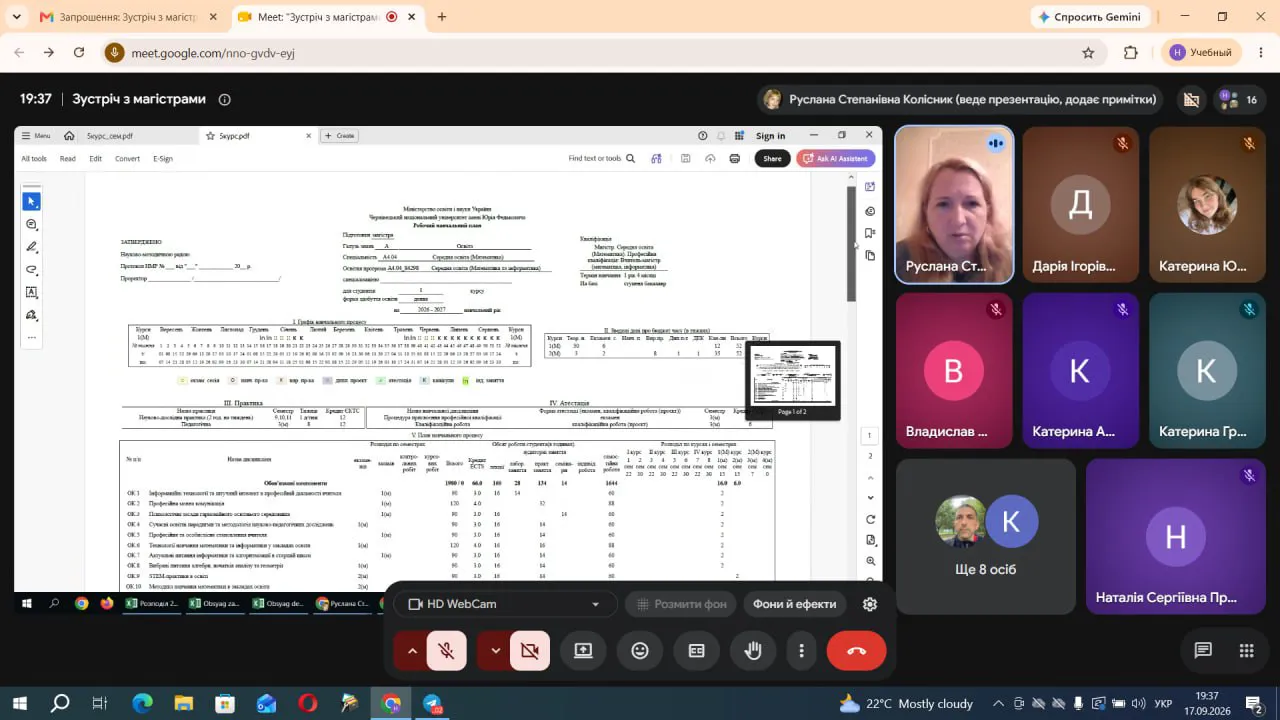
Task: Expand audio settings arrow beside microphone
Action: pos(411,651)
